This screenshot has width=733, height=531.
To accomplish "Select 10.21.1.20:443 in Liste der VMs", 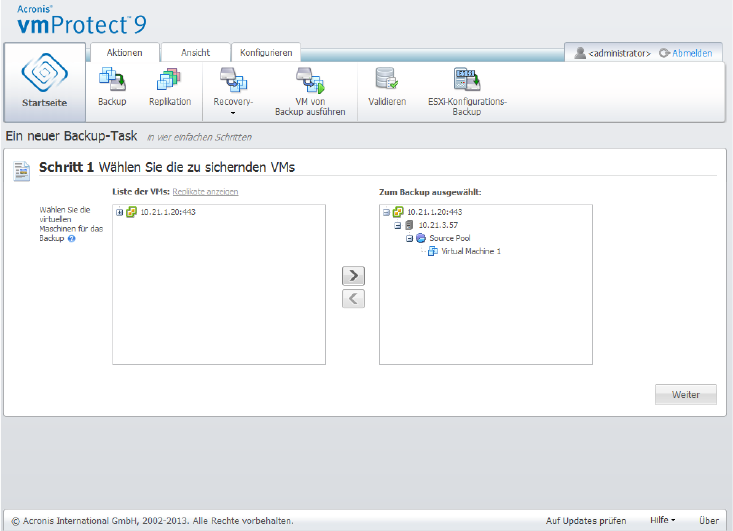I will tap(168, 212).
